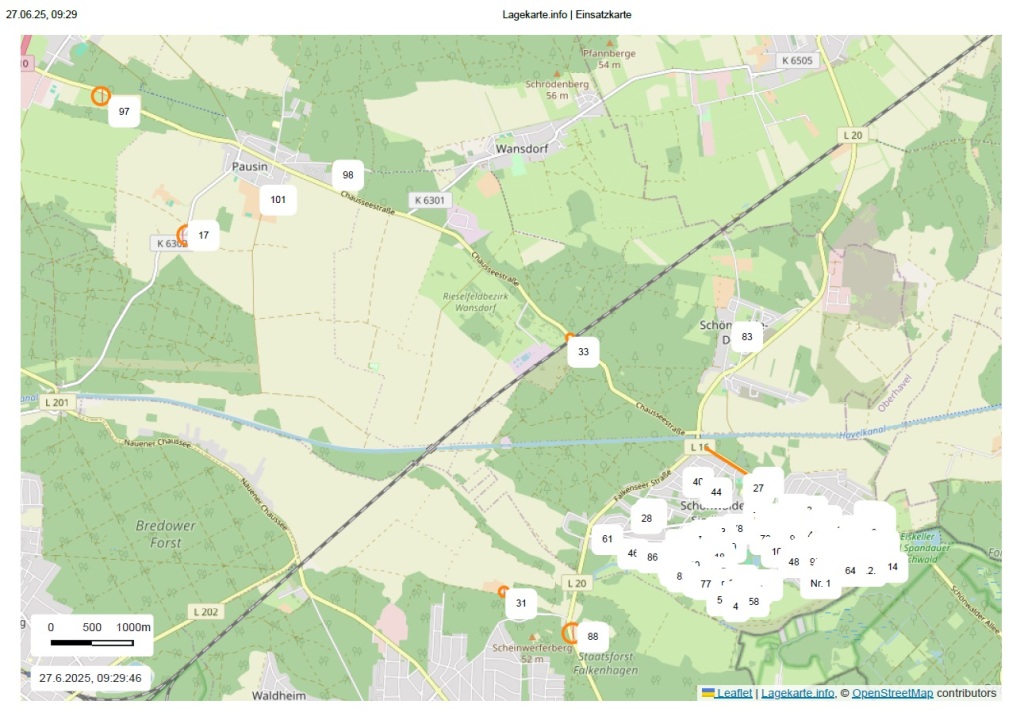Screen dimensions: 1024x716
Task: Click the timestamp box 27.6.2025, 09:29:46
Action: tap(90, 678)
